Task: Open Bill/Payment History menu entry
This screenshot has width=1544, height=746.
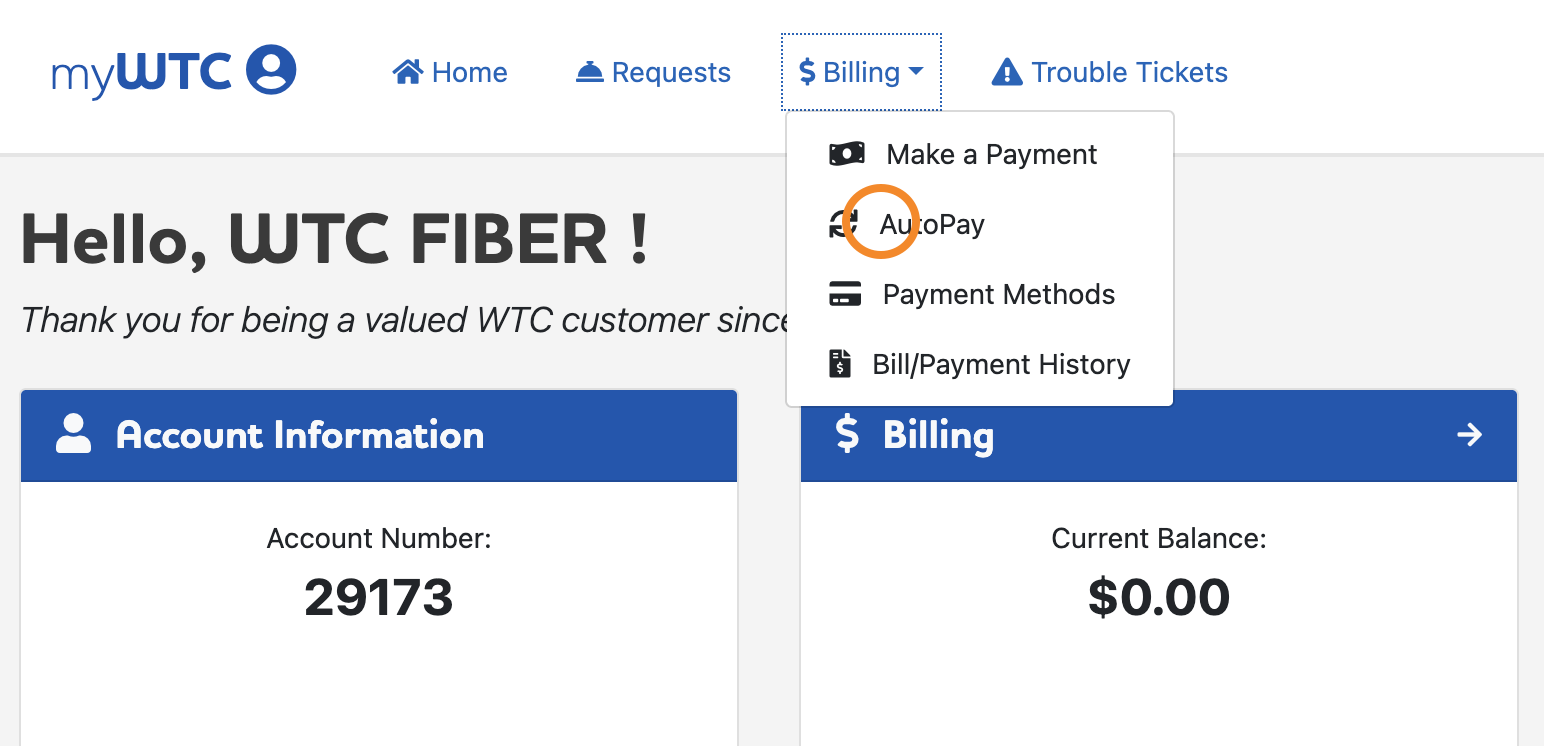Action: click(1001, 364)
